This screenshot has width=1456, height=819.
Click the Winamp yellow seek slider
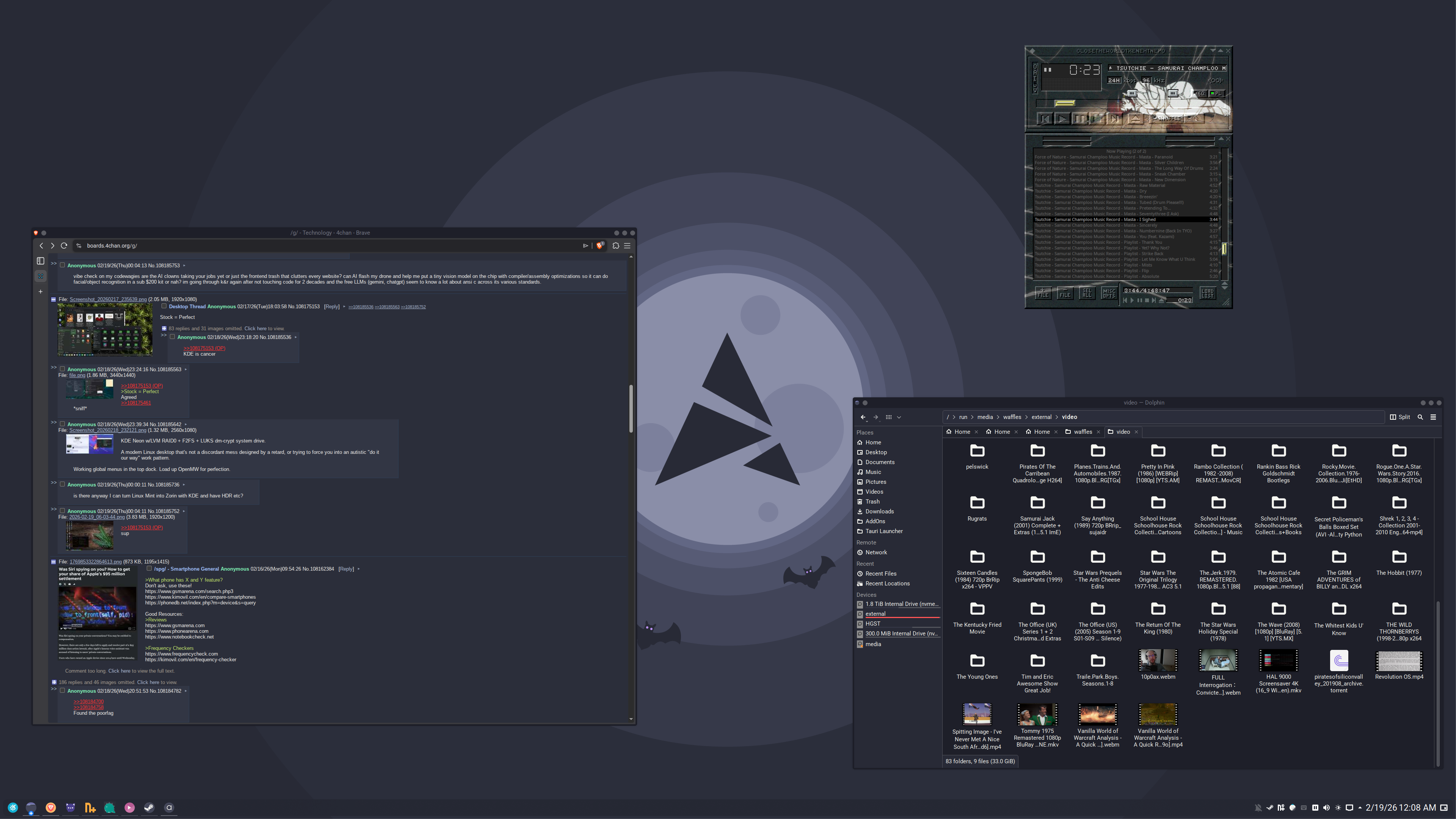(x=1064, y=103)
